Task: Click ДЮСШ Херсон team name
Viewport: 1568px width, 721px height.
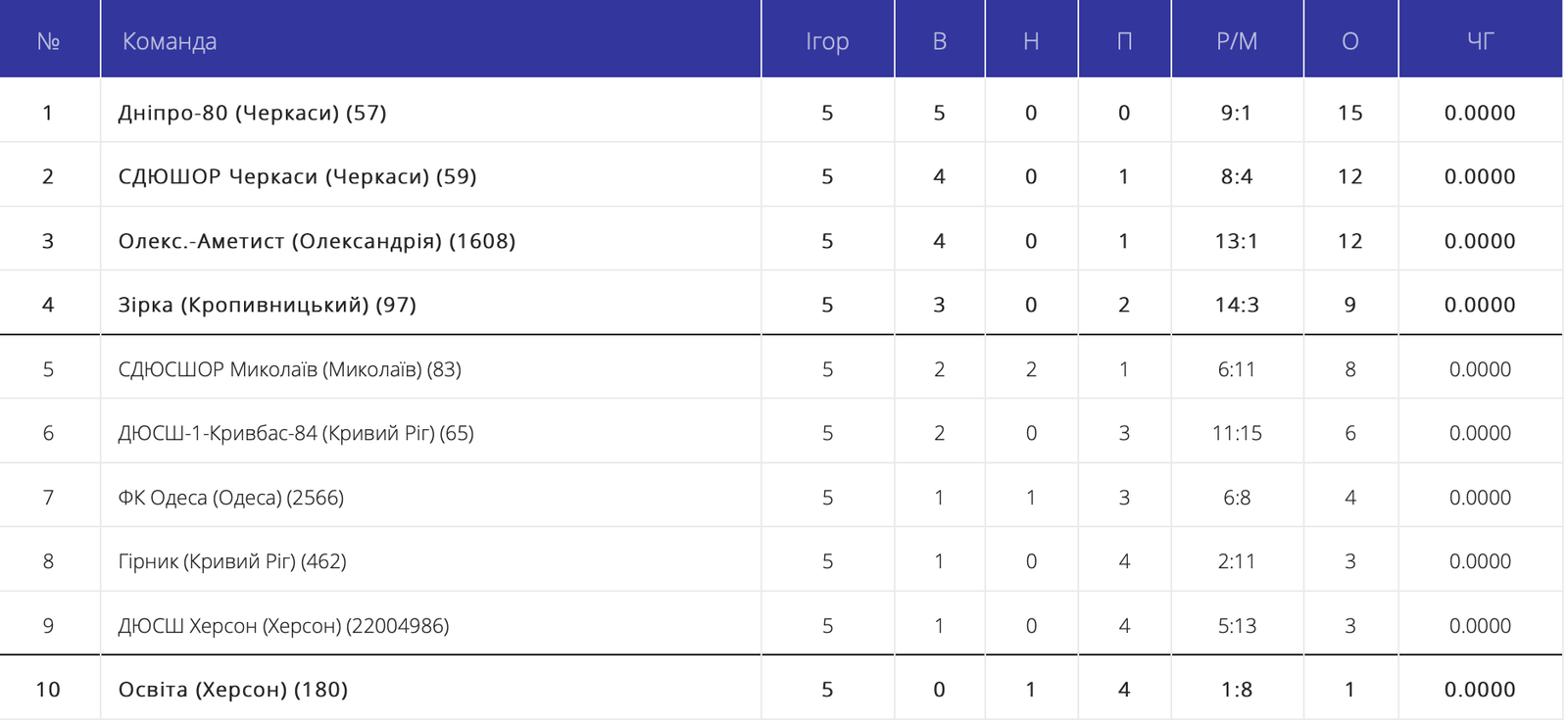Action: [283, 626]
